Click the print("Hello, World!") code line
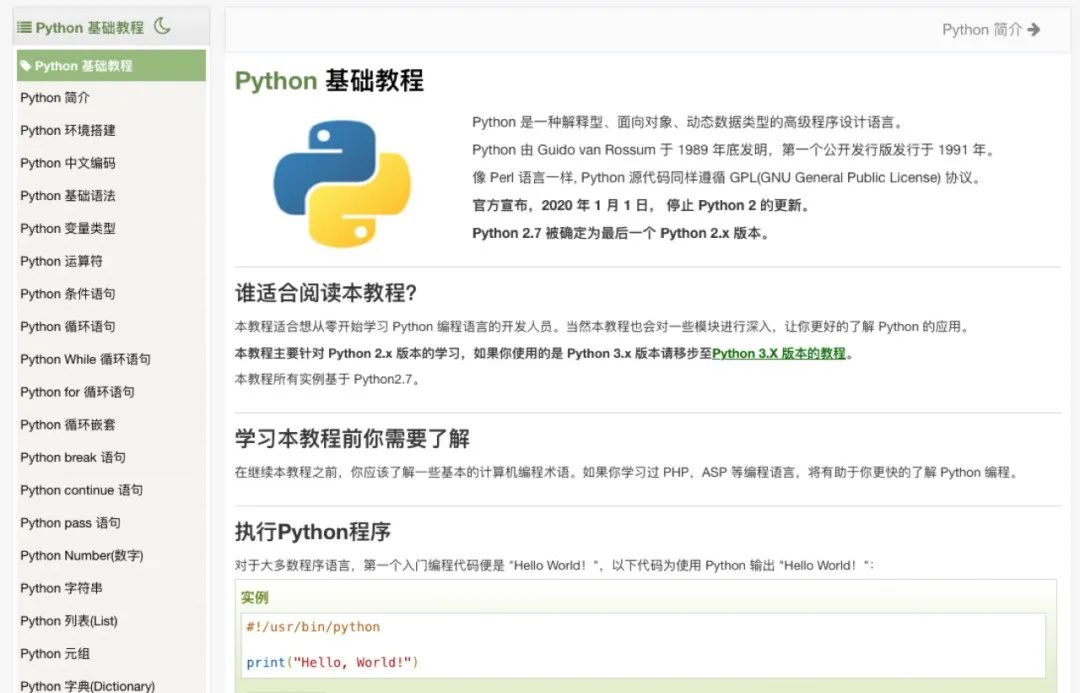This screenshot has height=693, width=1080. (x=332, y=663)
